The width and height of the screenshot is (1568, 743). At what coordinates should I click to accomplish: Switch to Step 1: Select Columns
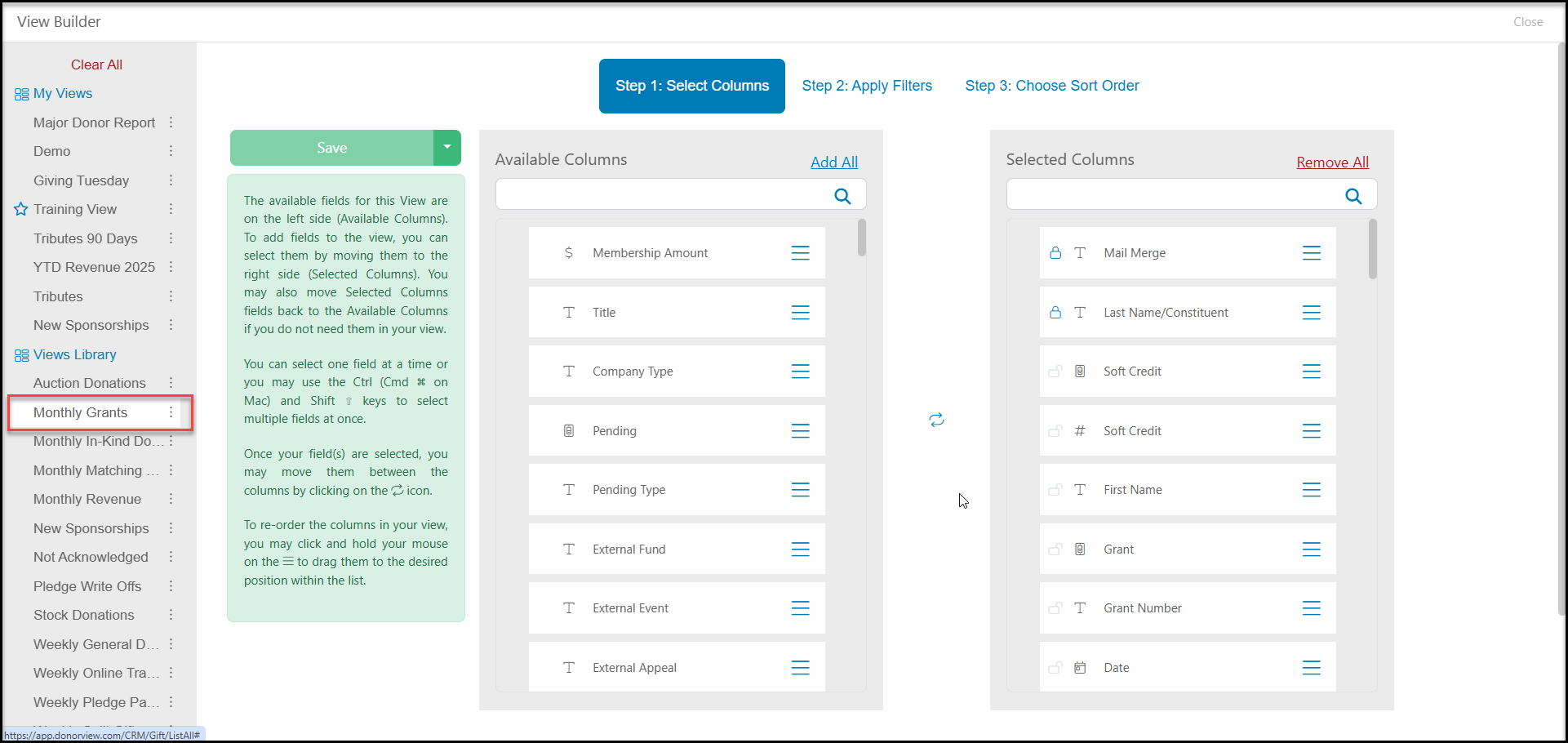pos(692,86)
